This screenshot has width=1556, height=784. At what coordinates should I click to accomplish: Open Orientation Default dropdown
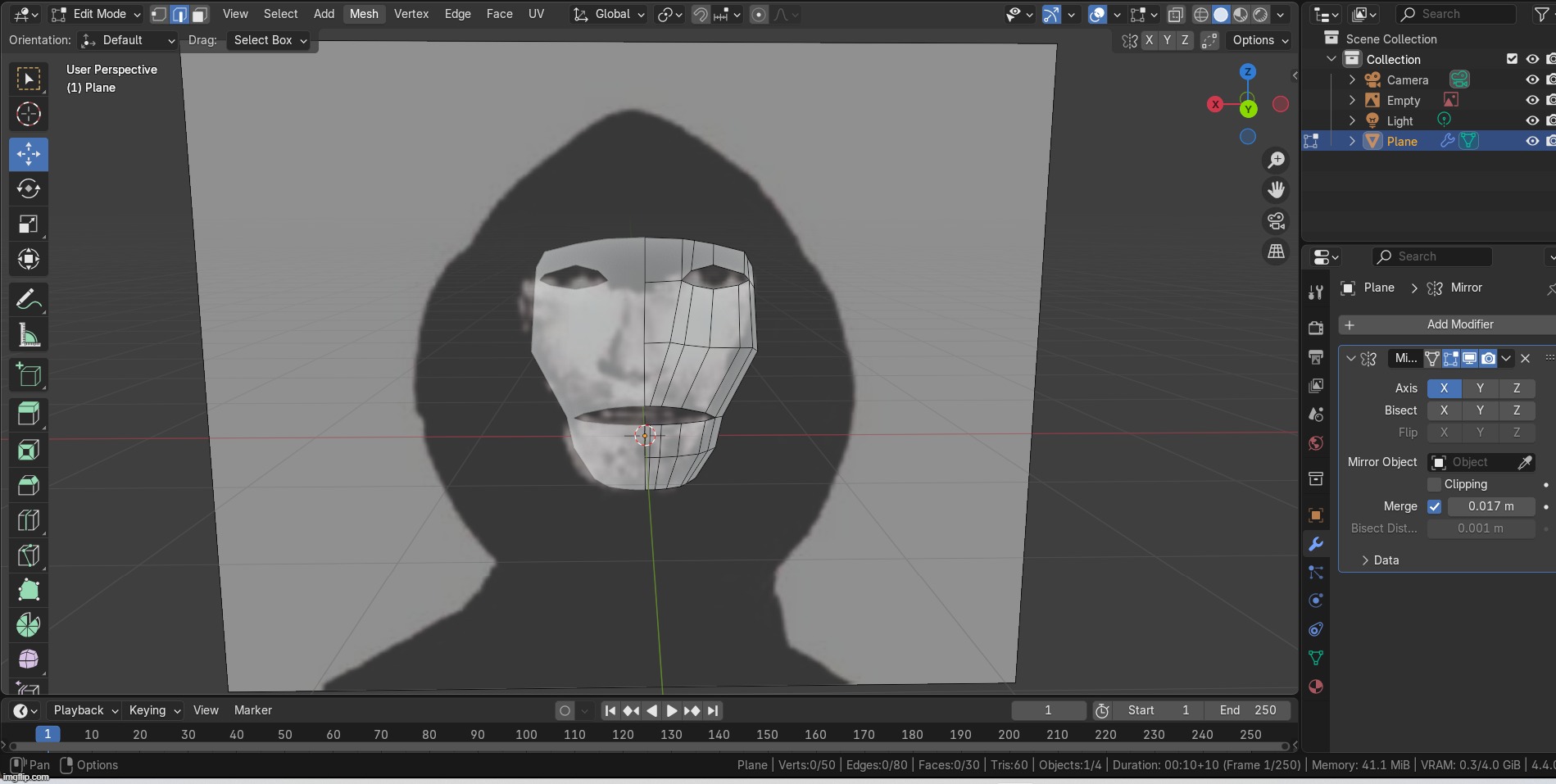128,40
